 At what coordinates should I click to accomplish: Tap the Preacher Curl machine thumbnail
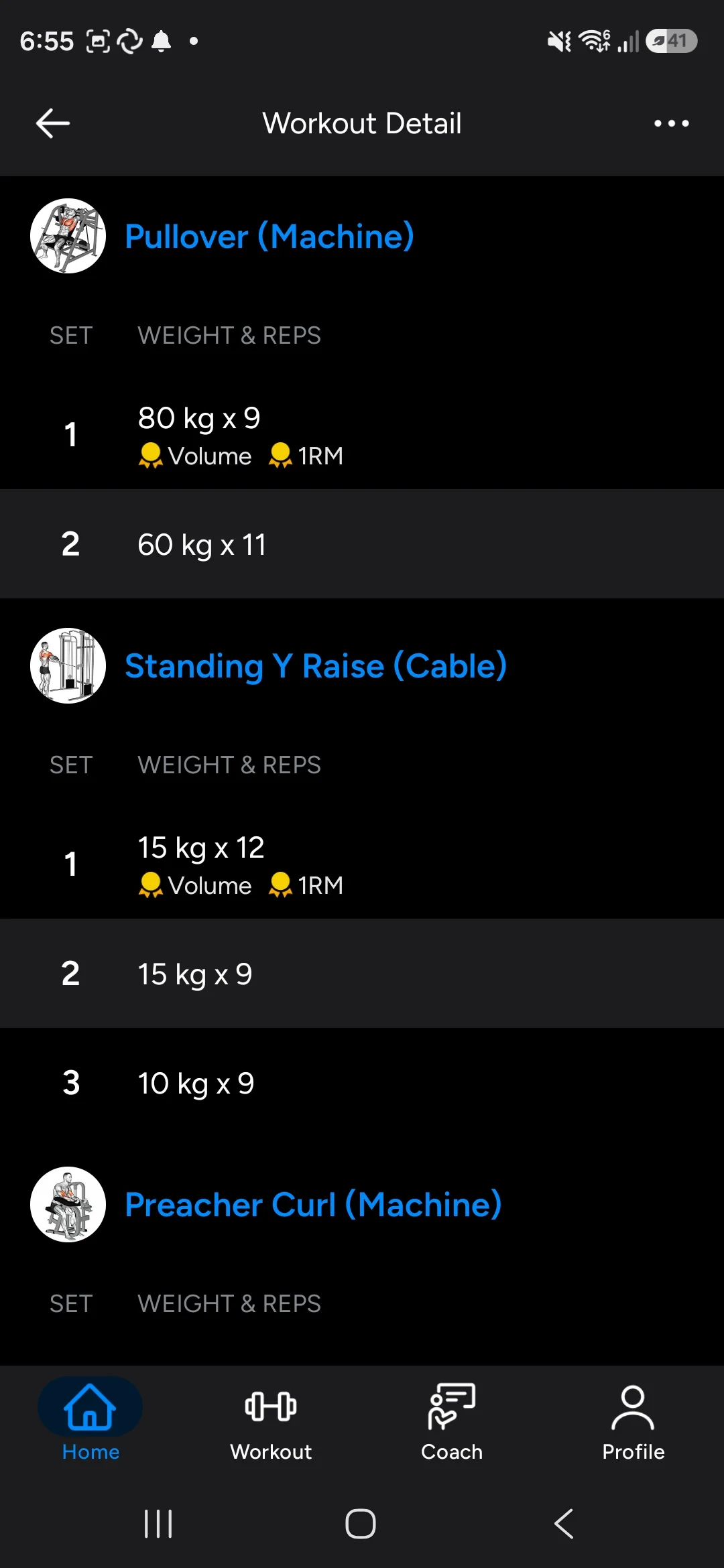pos(68,1204)
